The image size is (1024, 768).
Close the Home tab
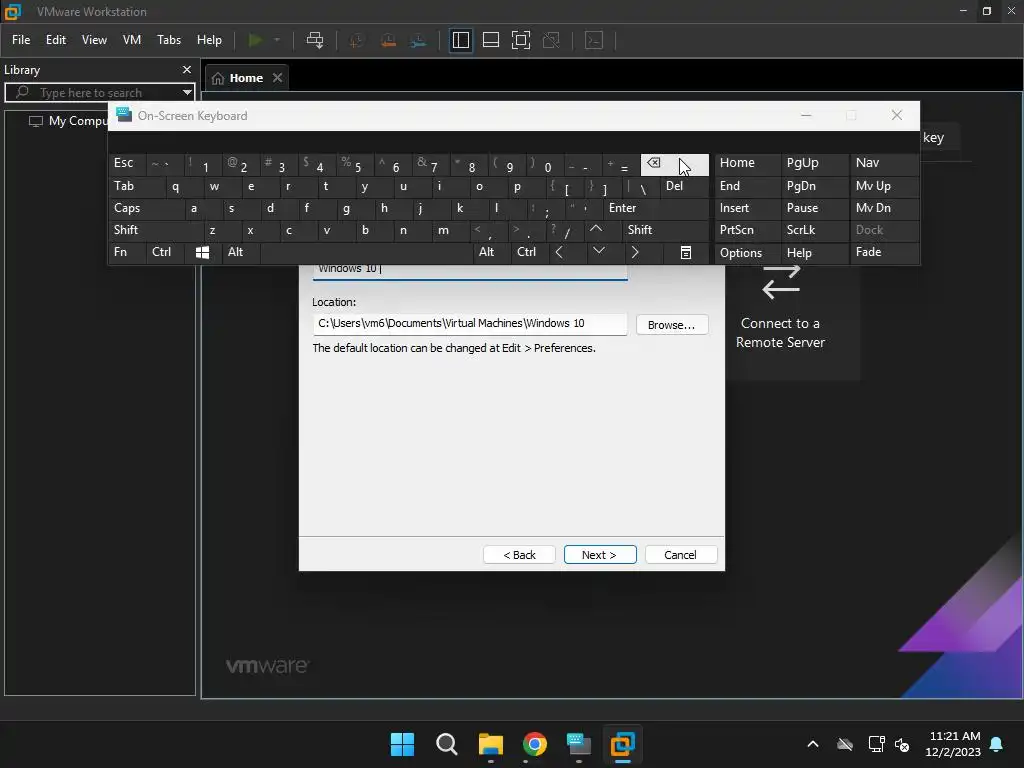[278, 78]
